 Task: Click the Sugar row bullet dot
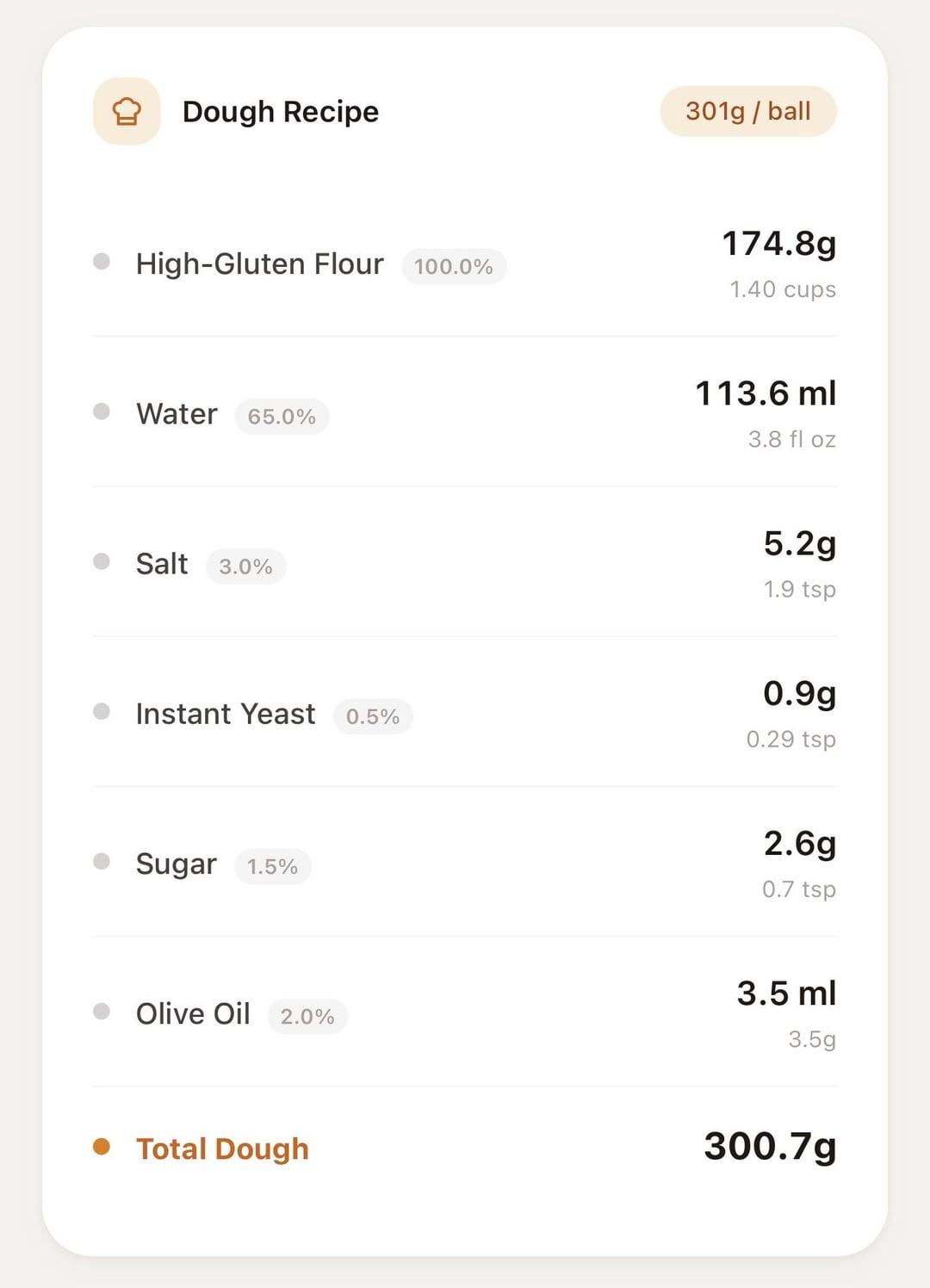coord(102,861)
